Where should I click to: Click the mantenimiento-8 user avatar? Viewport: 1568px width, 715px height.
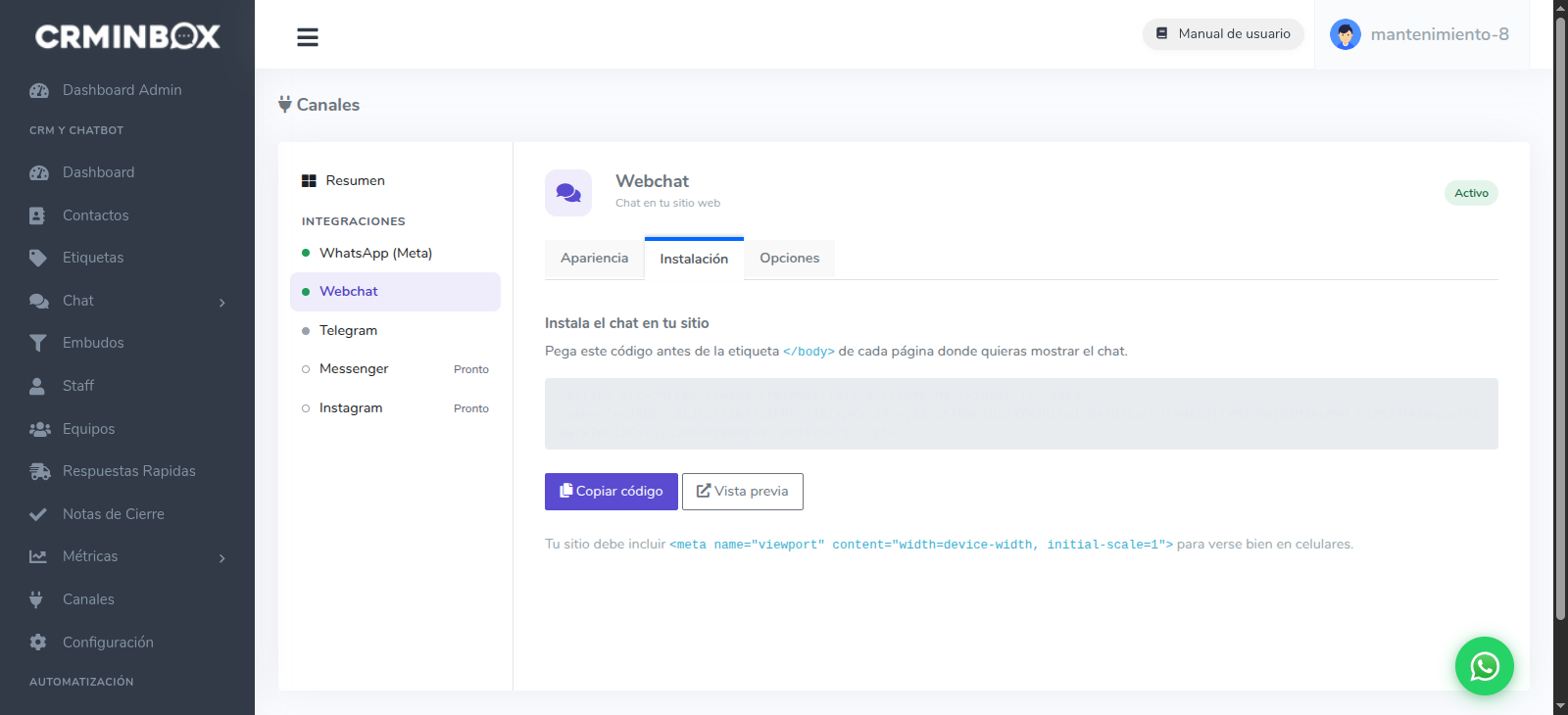click(1346, 34)
